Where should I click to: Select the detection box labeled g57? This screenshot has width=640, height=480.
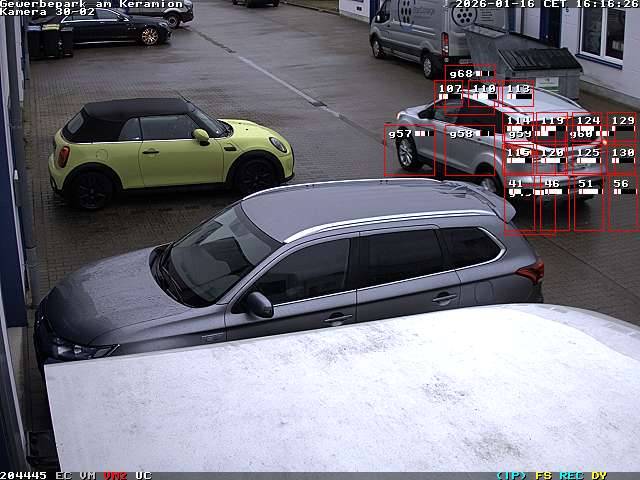pos(409,150)
